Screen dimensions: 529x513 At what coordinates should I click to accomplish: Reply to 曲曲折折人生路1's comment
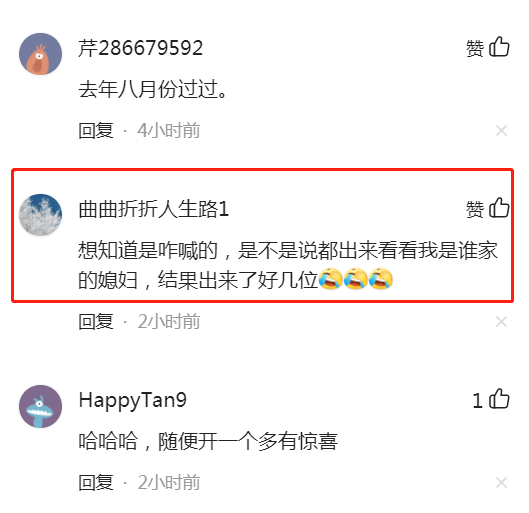pyautogui.click(x=96, y=322)
